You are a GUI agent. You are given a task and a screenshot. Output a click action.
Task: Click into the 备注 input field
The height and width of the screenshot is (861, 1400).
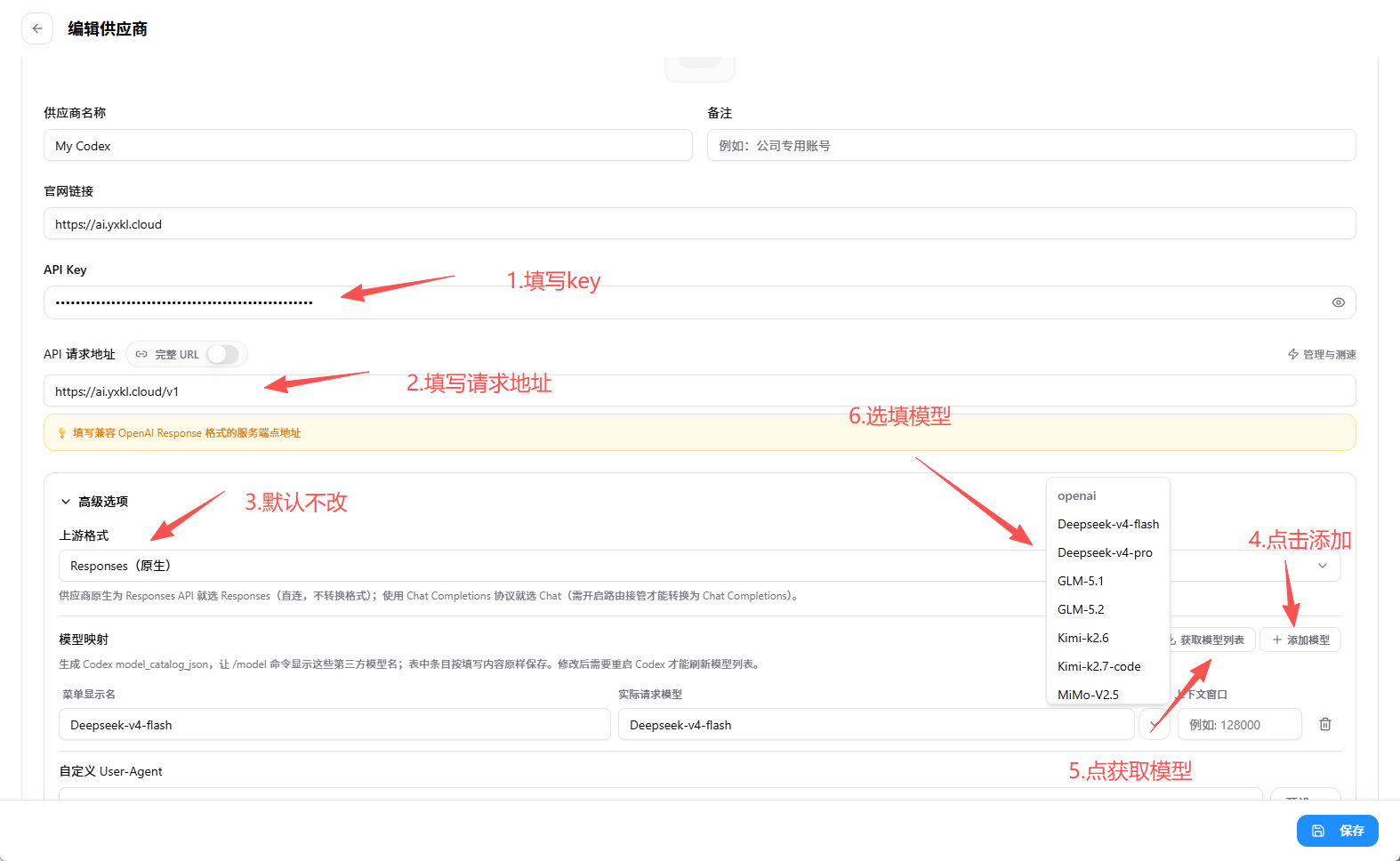point(1032,146)
